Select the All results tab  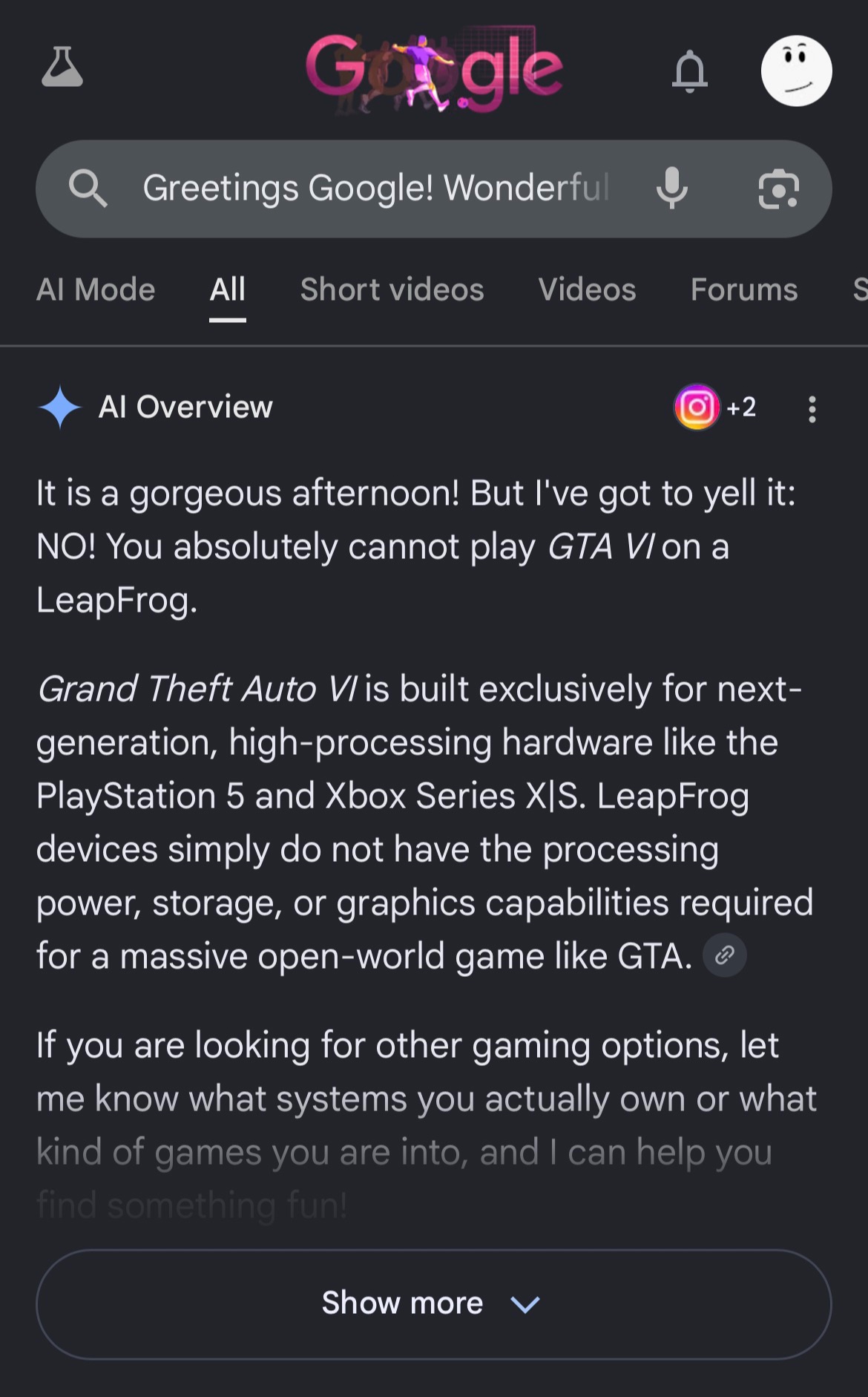[x=227, y=289]
